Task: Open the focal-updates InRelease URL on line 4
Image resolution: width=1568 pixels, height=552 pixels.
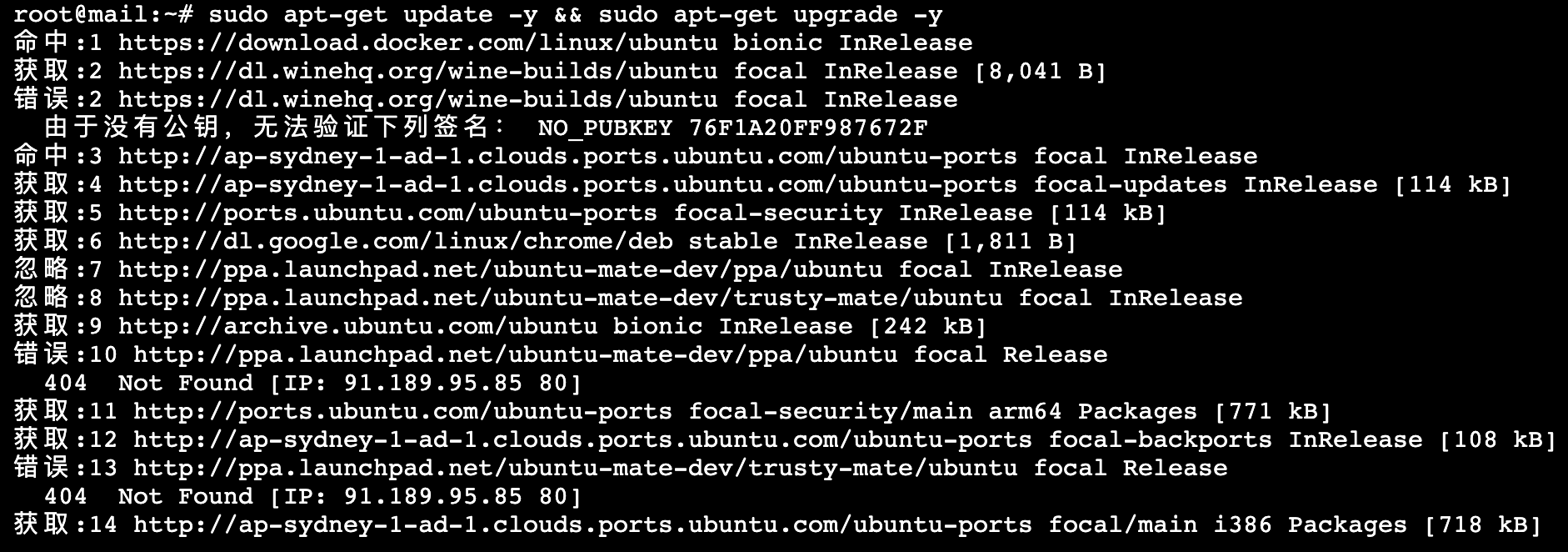Action: point(567,184)
